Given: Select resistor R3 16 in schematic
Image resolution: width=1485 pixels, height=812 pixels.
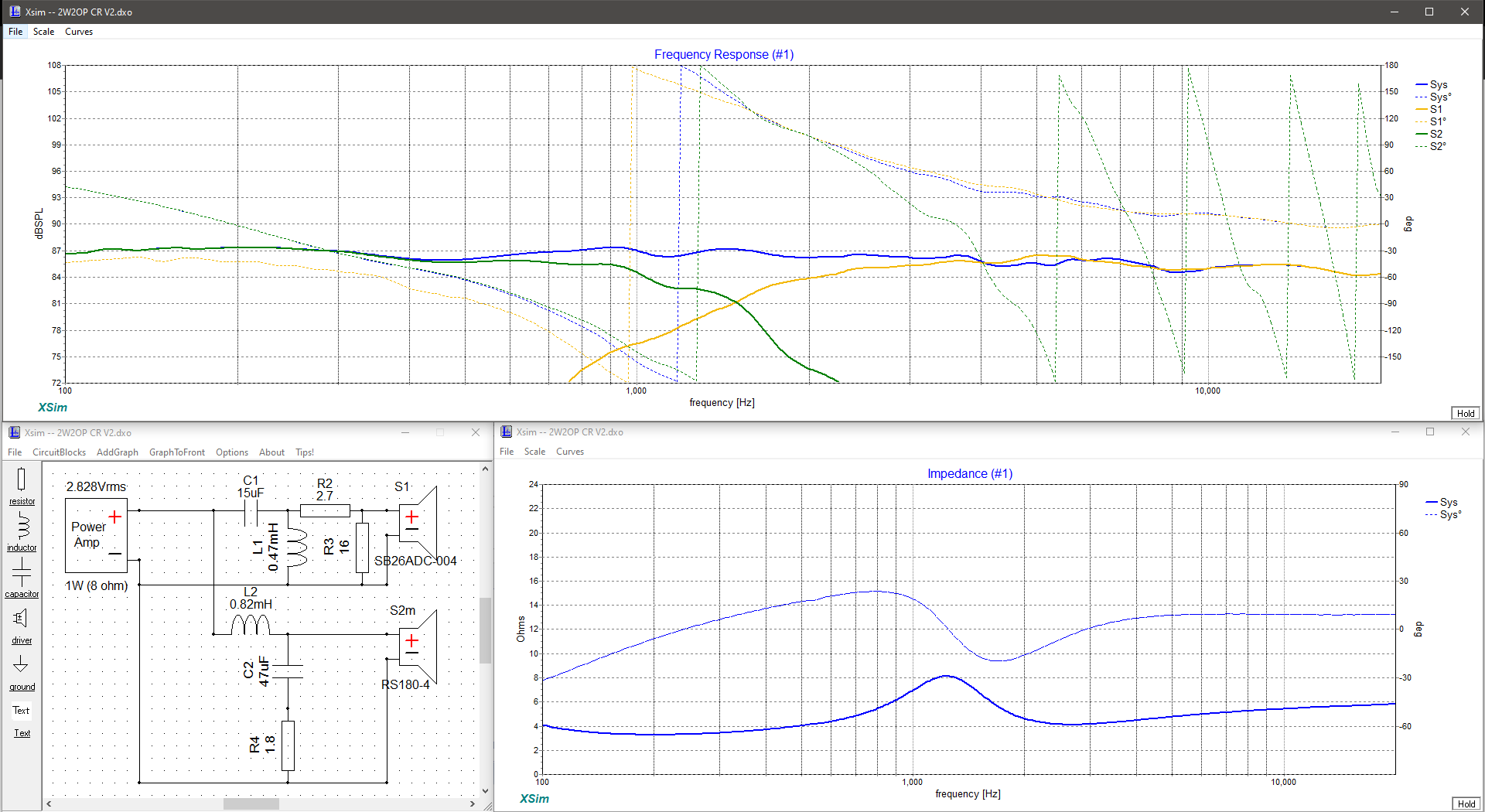Looking at the screenshot, I should [x=362, y=548].
